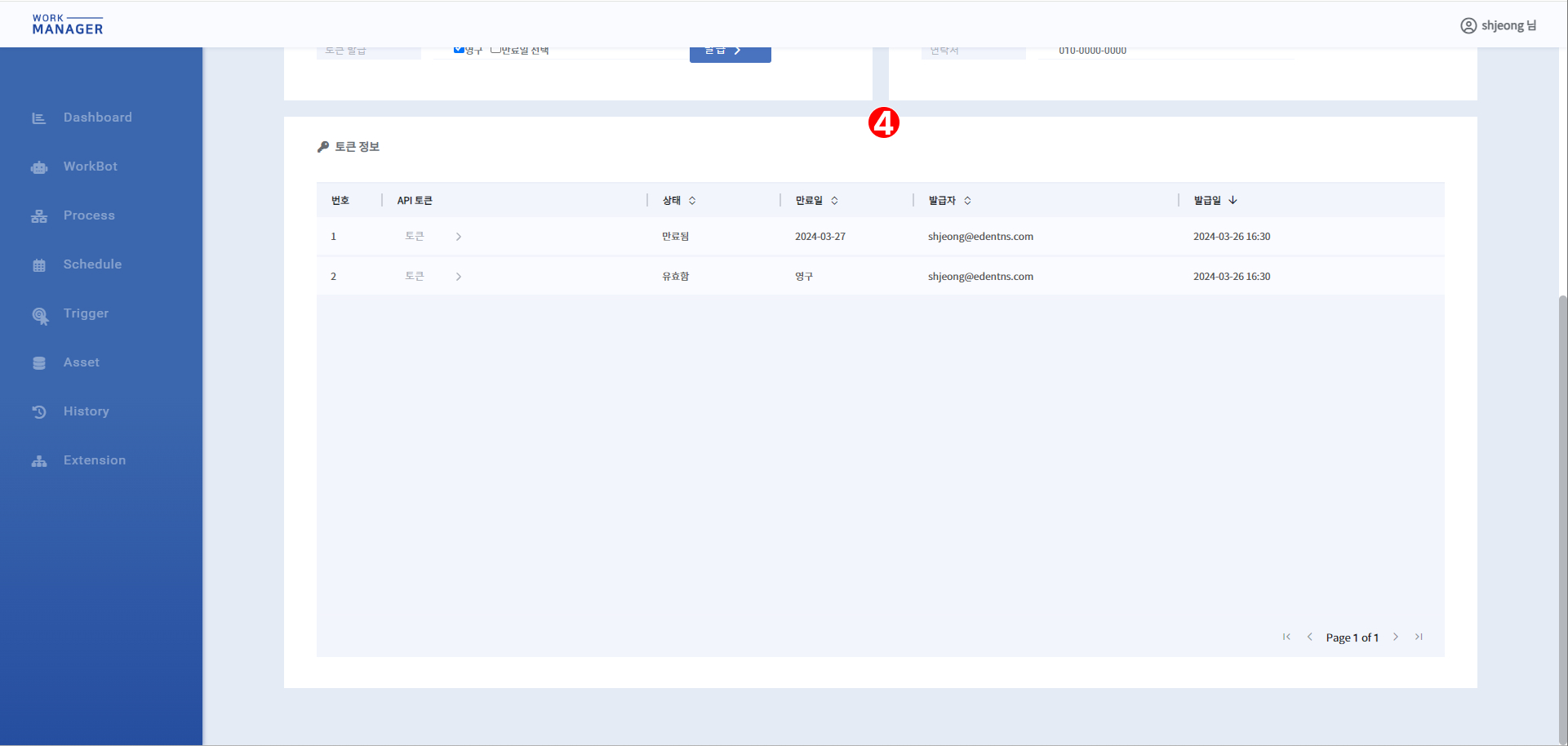Click the Work Manager logo
Screen dimensions: 1568x746
click(x=68, y=24)
